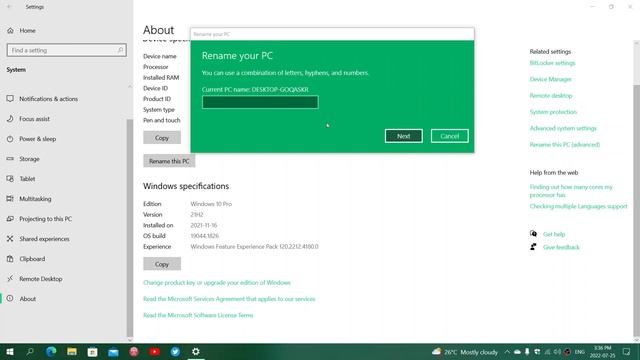The image size is (640, 360).
Task: Open Change product key or upgrade link
Action: tap(217, 282)
